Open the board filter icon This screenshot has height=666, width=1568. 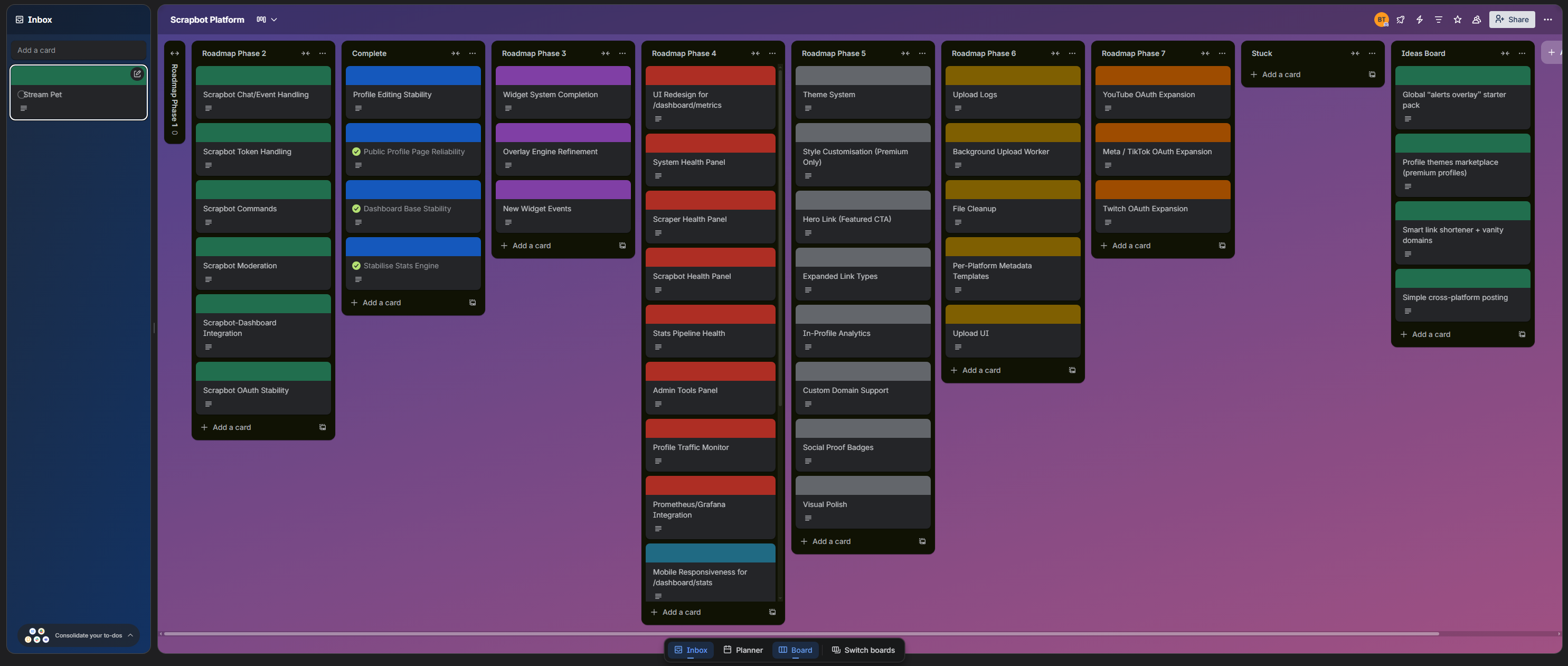[1438, 20]
